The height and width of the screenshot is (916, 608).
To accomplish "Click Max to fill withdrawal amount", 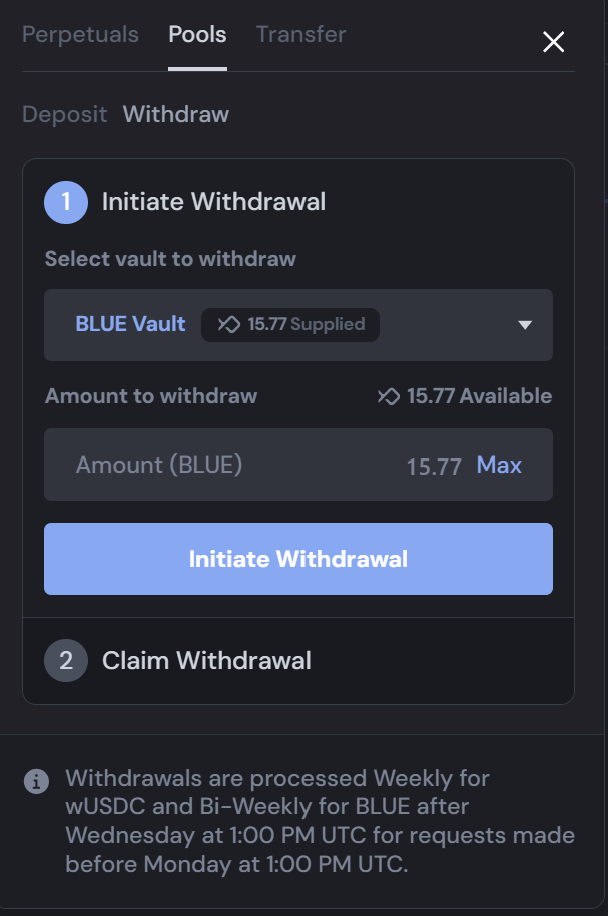I will pyautogui.click(x=499, y=465).
